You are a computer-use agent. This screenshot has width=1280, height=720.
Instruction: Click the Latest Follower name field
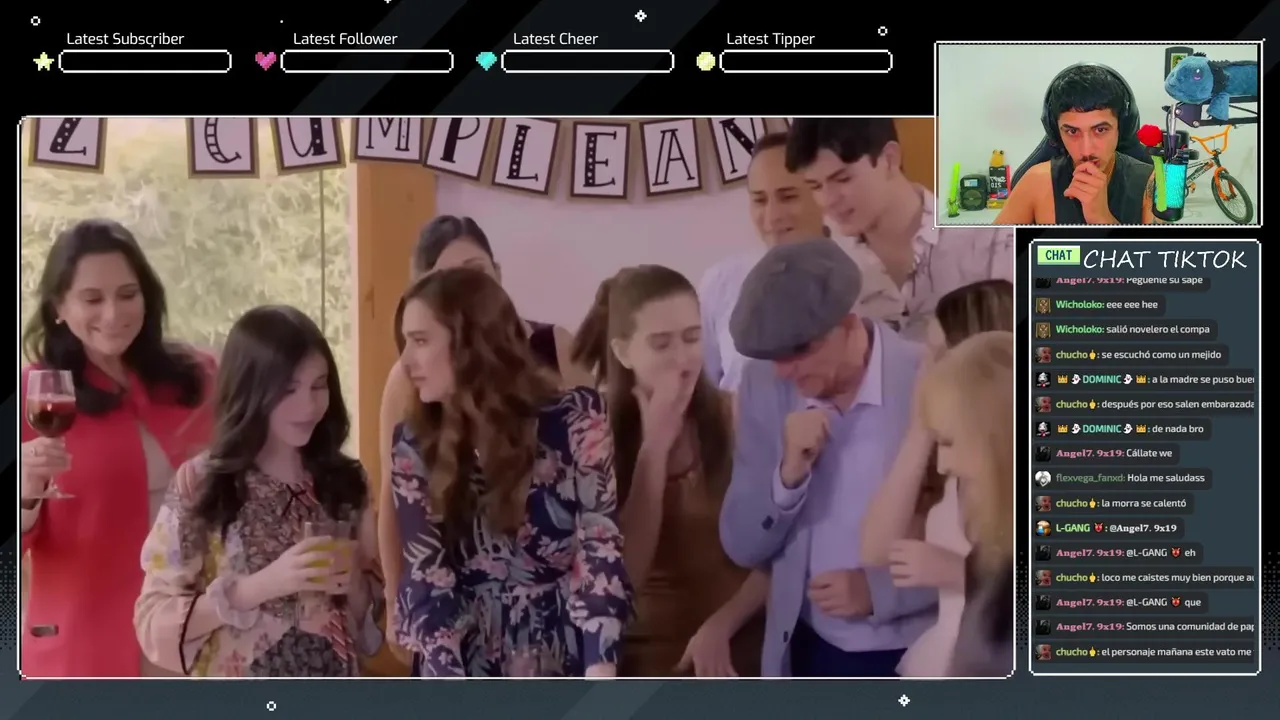pyautogui.click(x=367, y=62)
